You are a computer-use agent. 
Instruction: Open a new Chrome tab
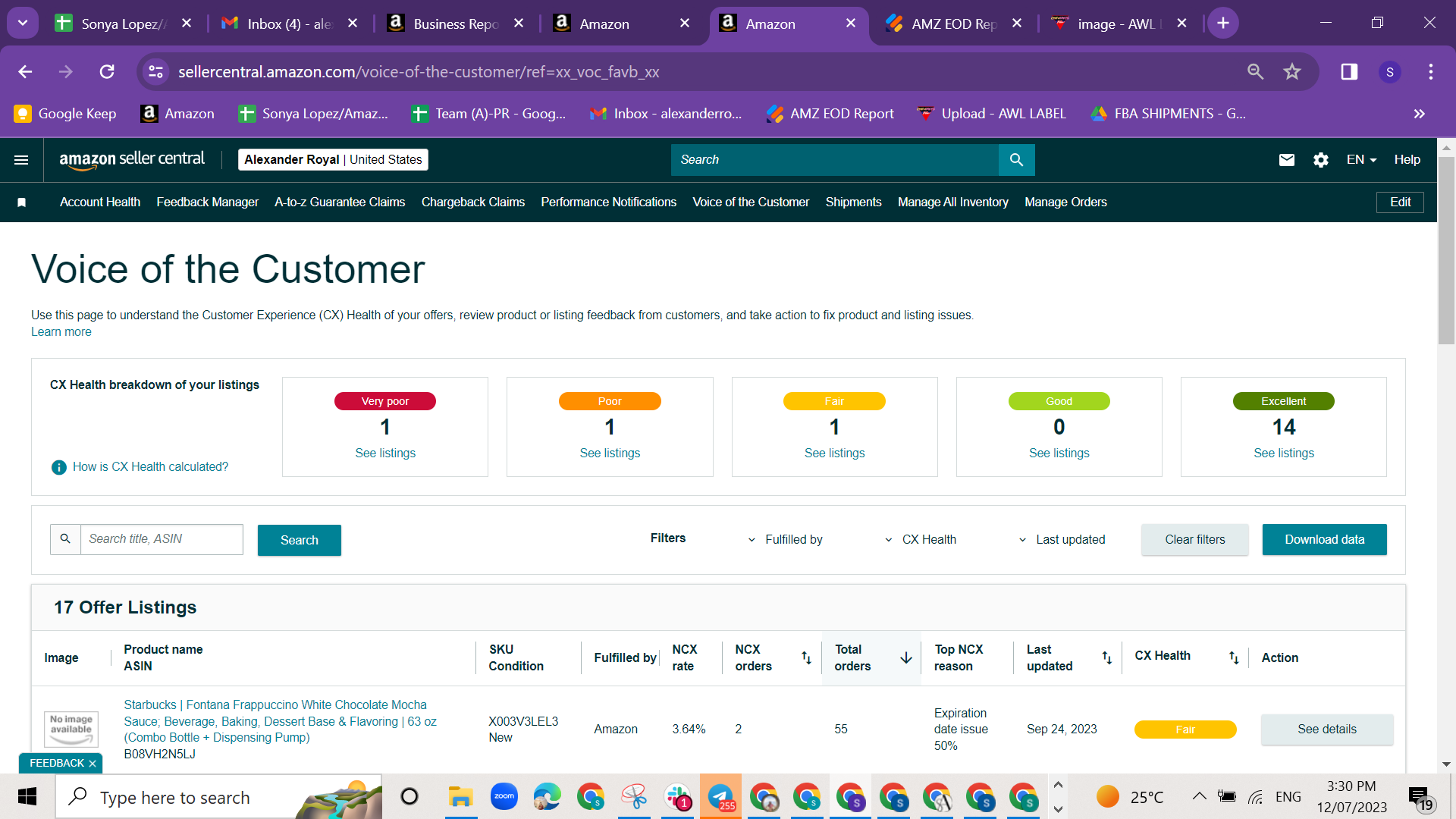point(1223,23)
